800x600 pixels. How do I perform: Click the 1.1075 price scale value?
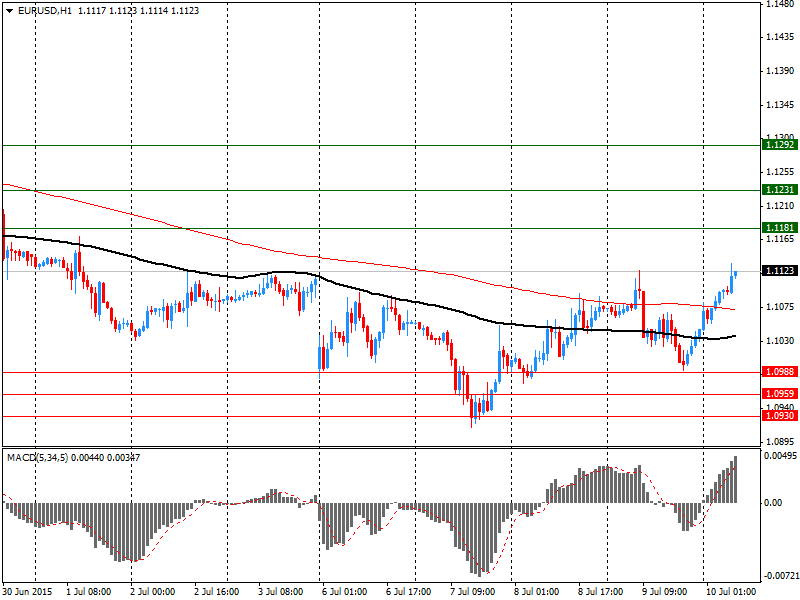[781, 307]
